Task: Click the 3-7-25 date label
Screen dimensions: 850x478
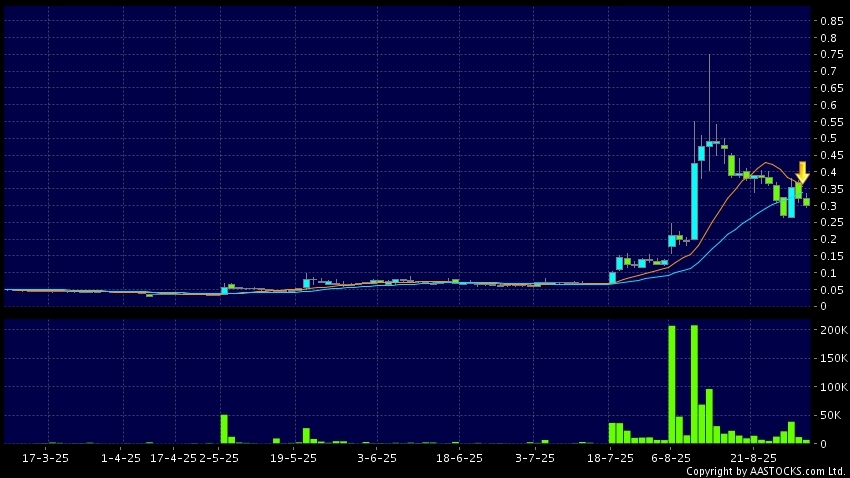Action: click(535, 458)
